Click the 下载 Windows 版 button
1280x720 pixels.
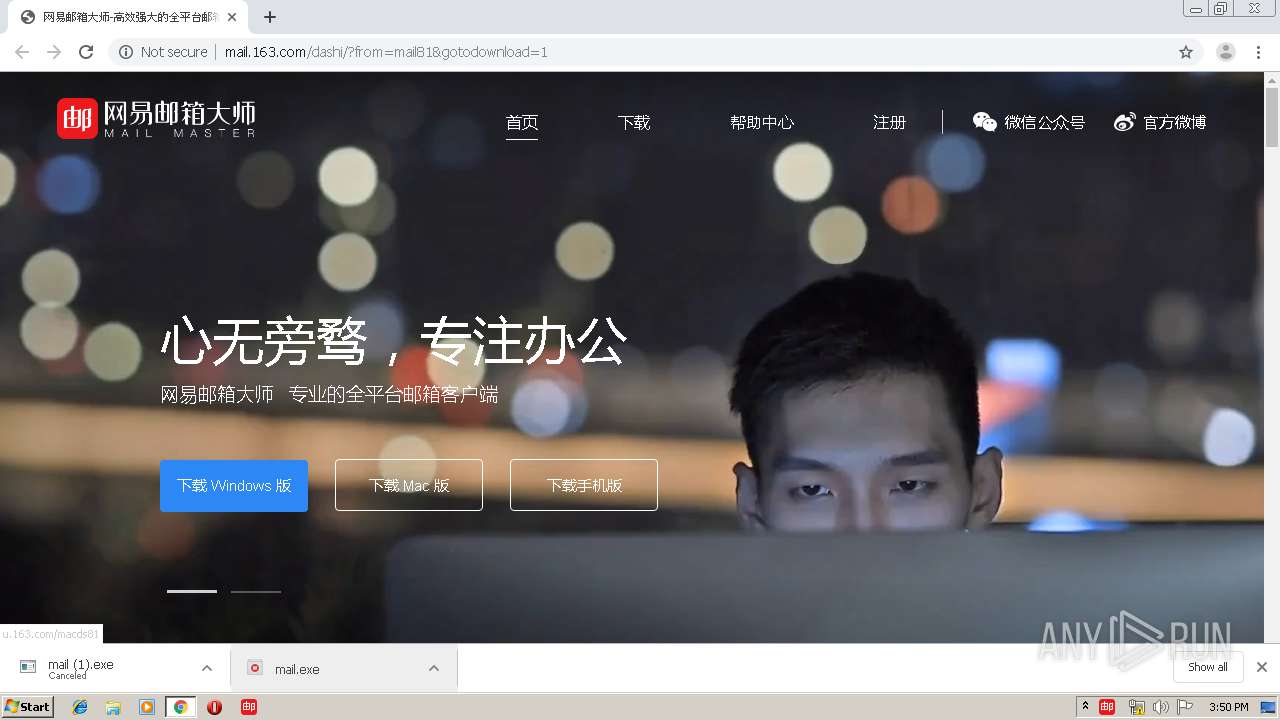point(234,485)
